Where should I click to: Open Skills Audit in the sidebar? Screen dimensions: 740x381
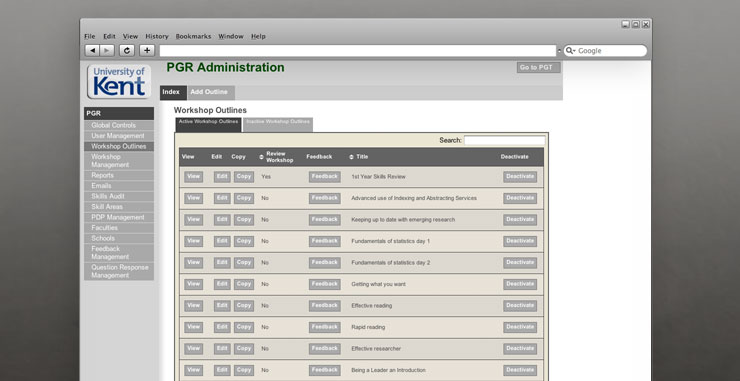[x=119, y=196]
